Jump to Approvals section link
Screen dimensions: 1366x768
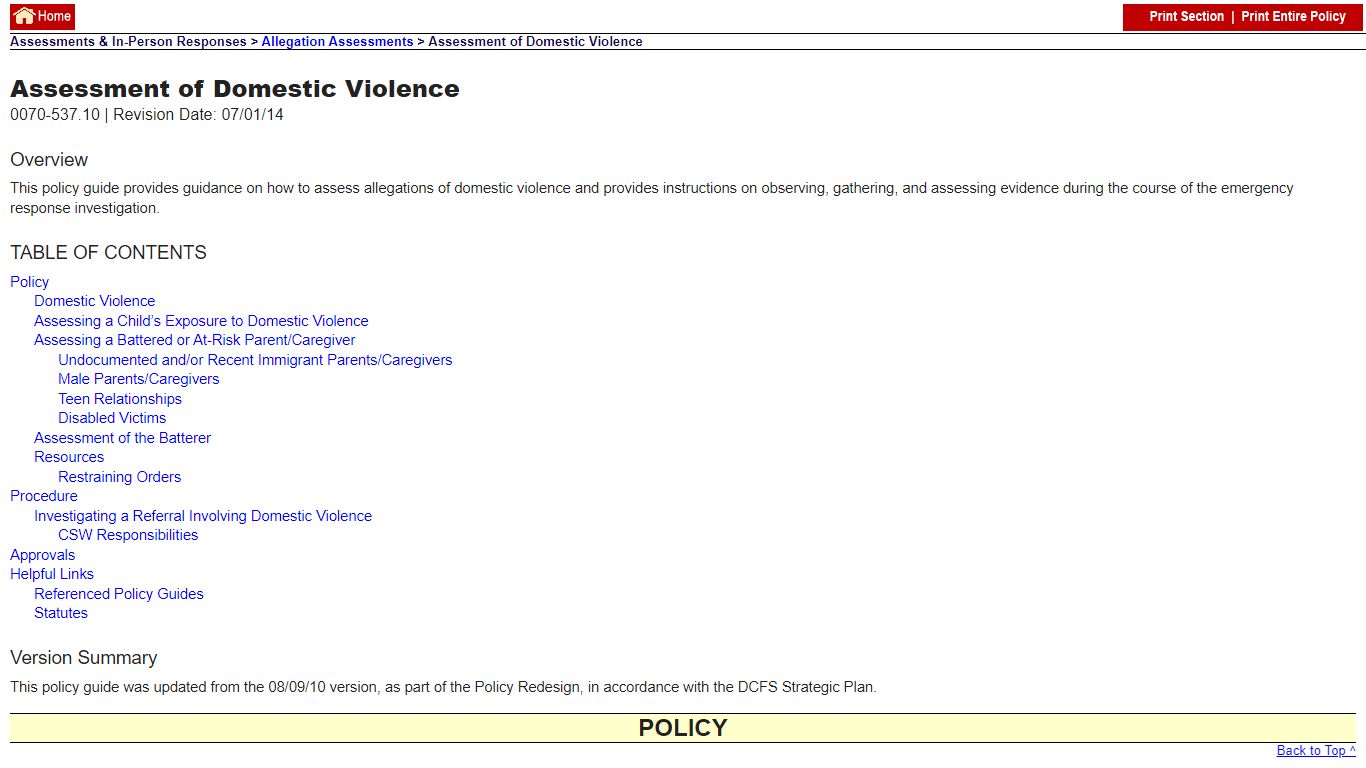42,555
